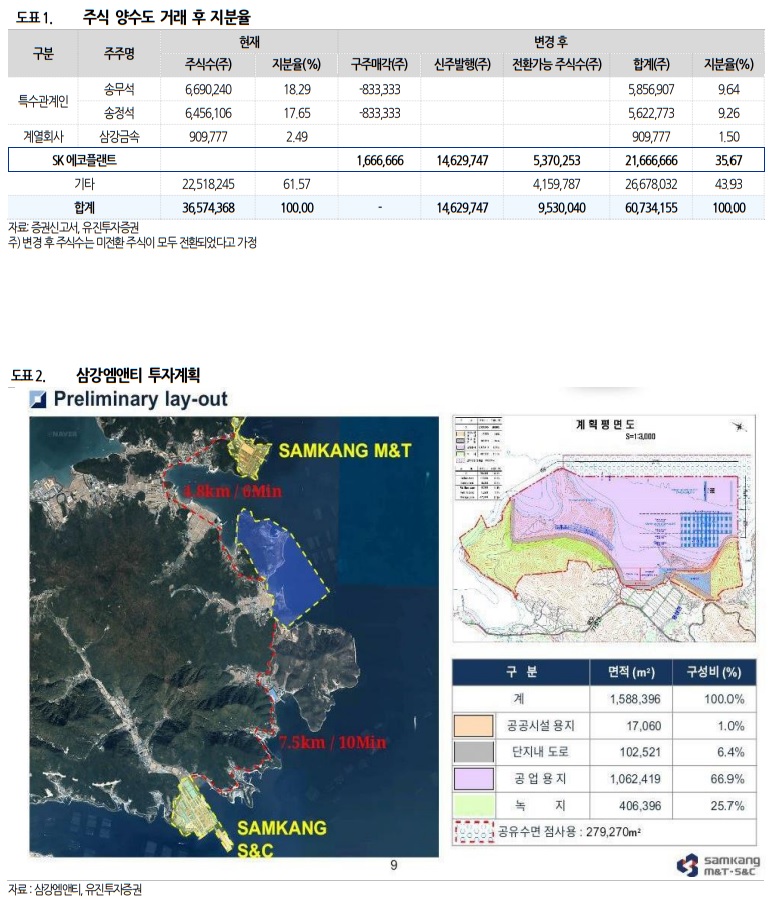Click the 주주명 column header
The height and width of the screenshot is (899, 768).
tap(119, 53)
